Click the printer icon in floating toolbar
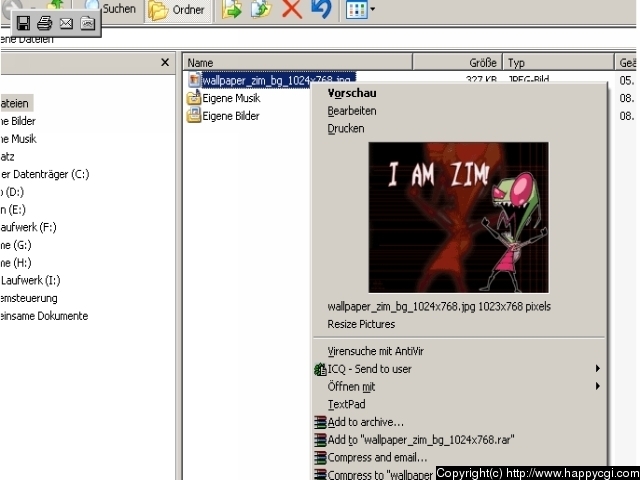Image resolution: width=640 pixels, height=480 pixels. (44, 23)
